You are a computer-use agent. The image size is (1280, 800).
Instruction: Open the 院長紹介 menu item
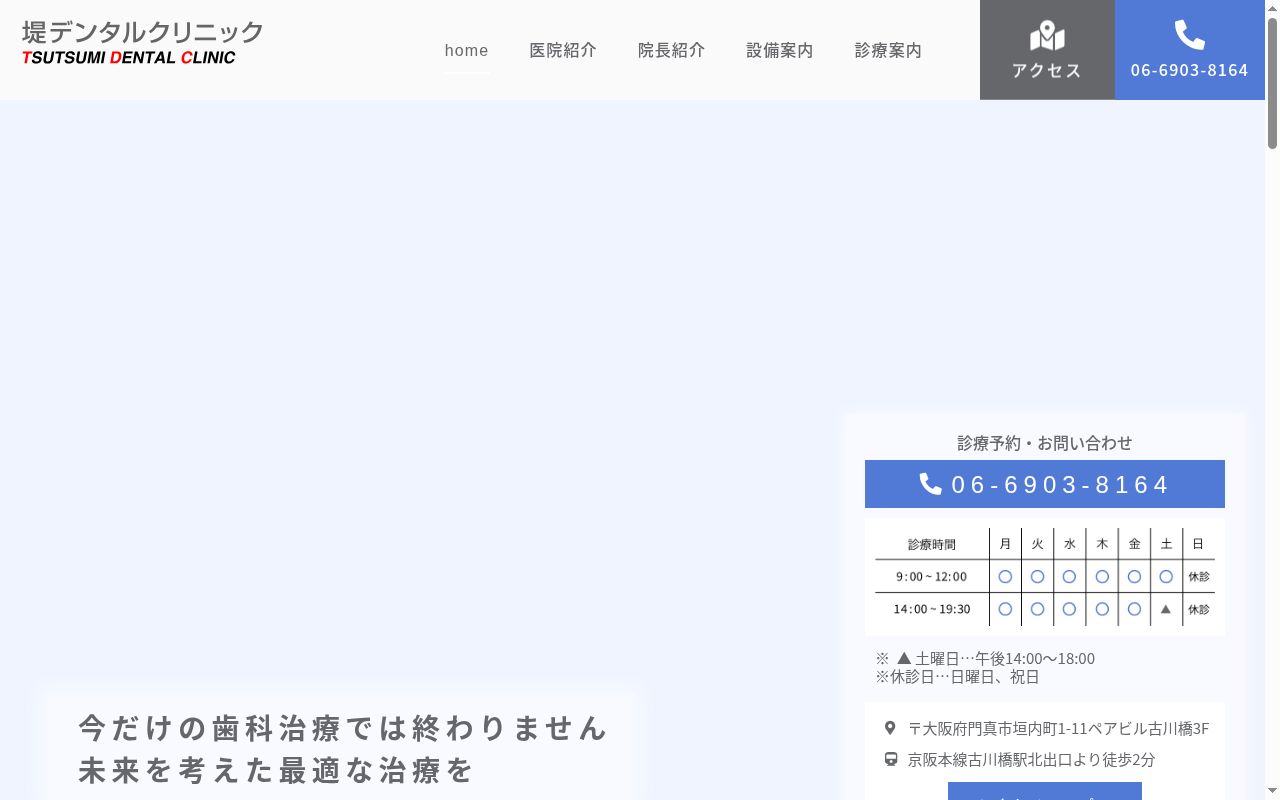pos(671,50)
